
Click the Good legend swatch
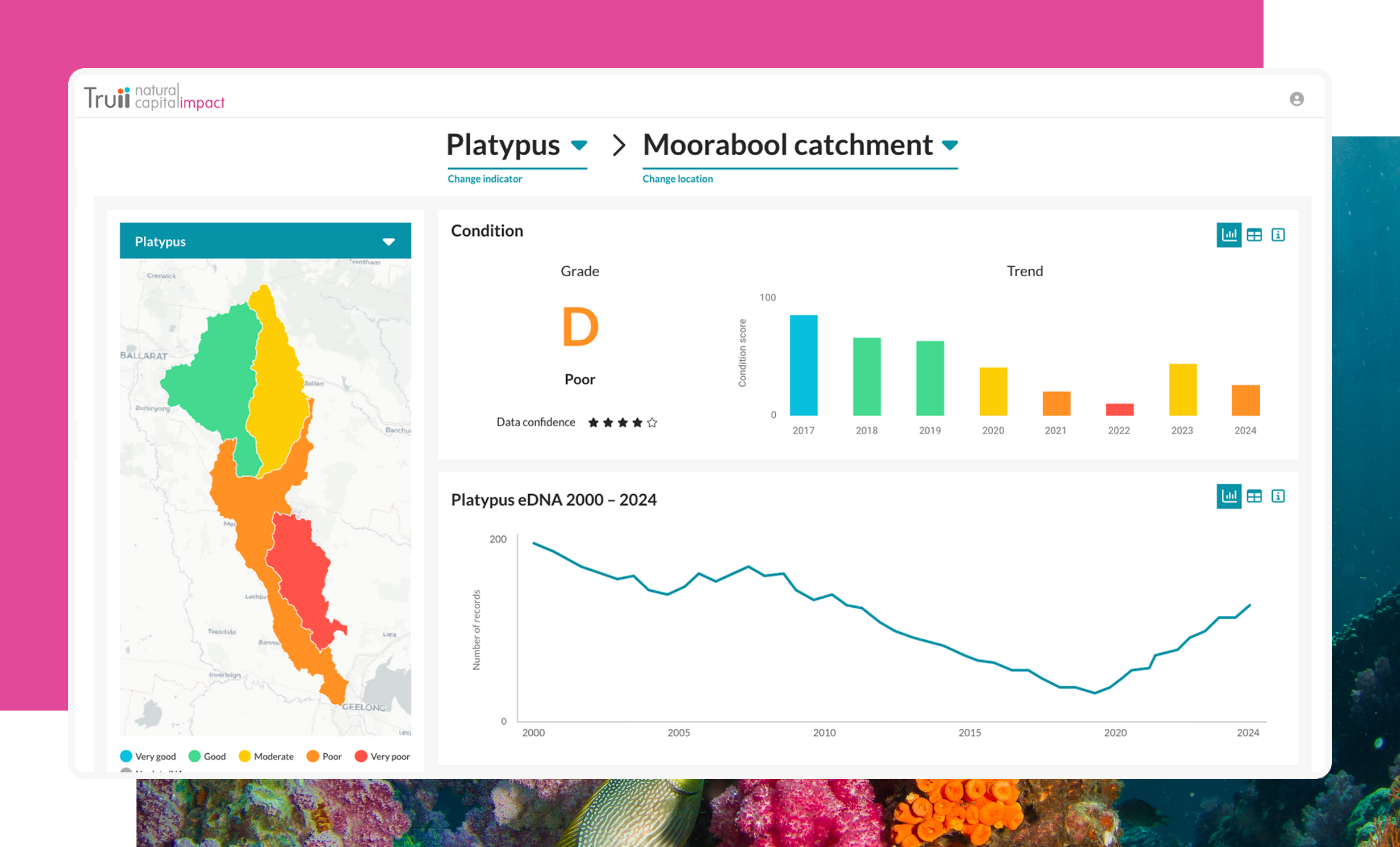194,756
